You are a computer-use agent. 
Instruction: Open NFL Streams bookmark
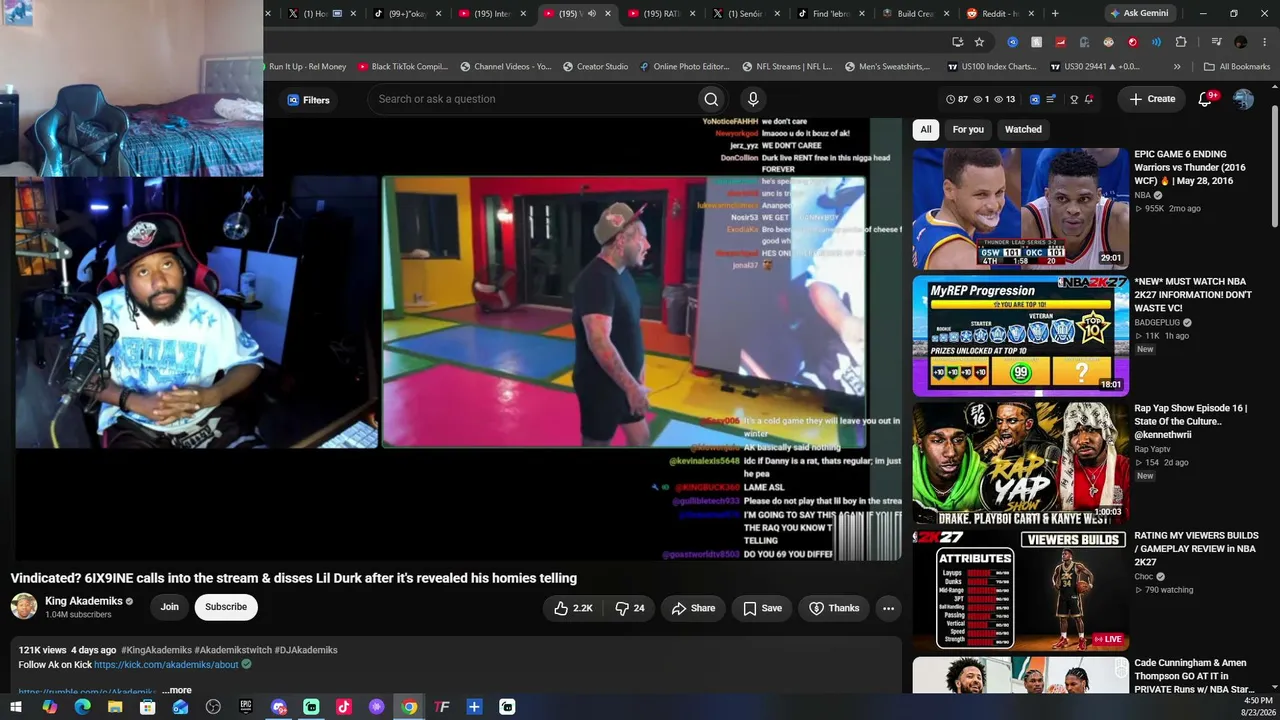click(x=787, y=67)
